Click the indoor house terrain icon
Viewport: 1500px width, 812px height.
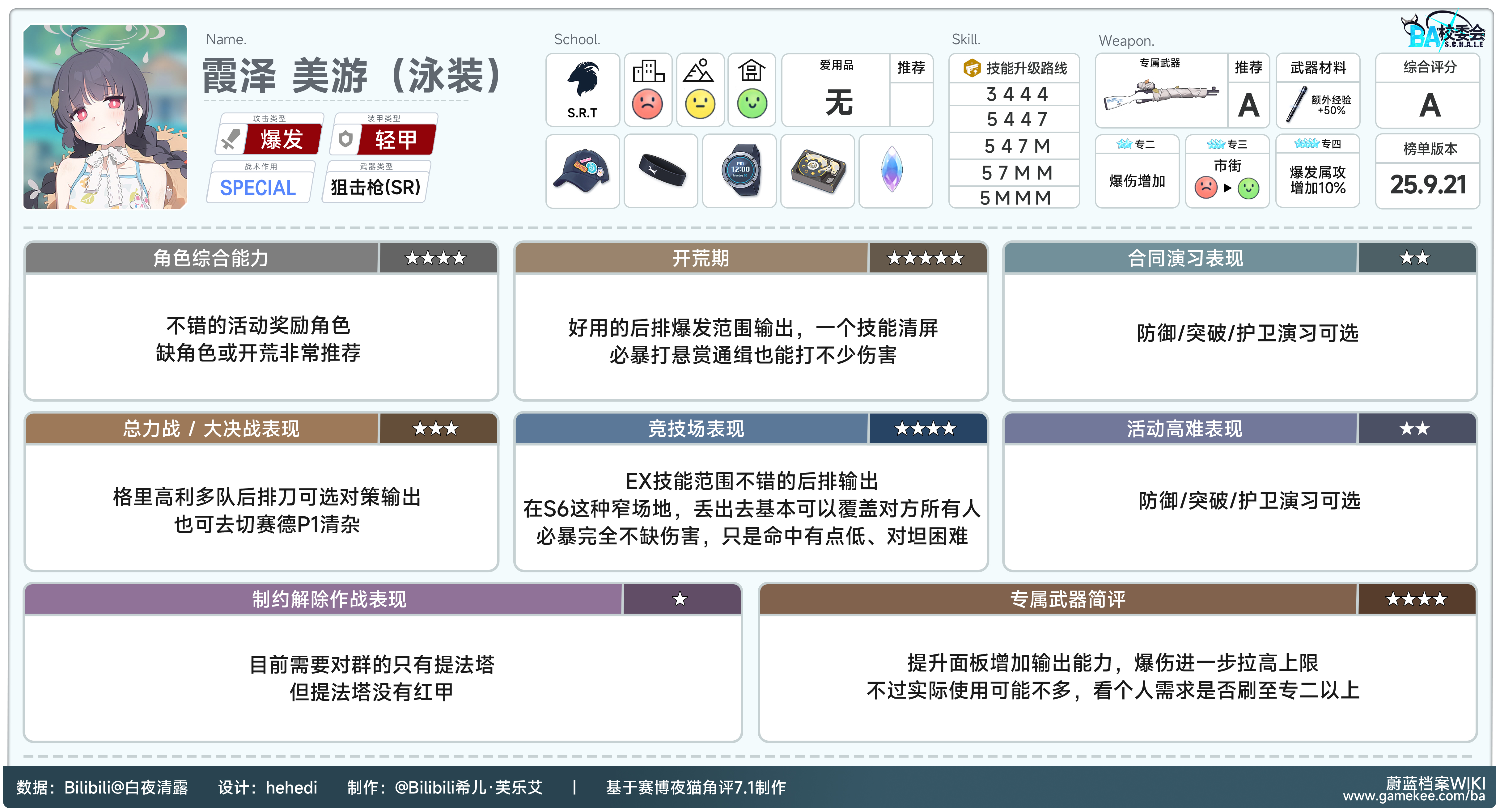[751, 71]
